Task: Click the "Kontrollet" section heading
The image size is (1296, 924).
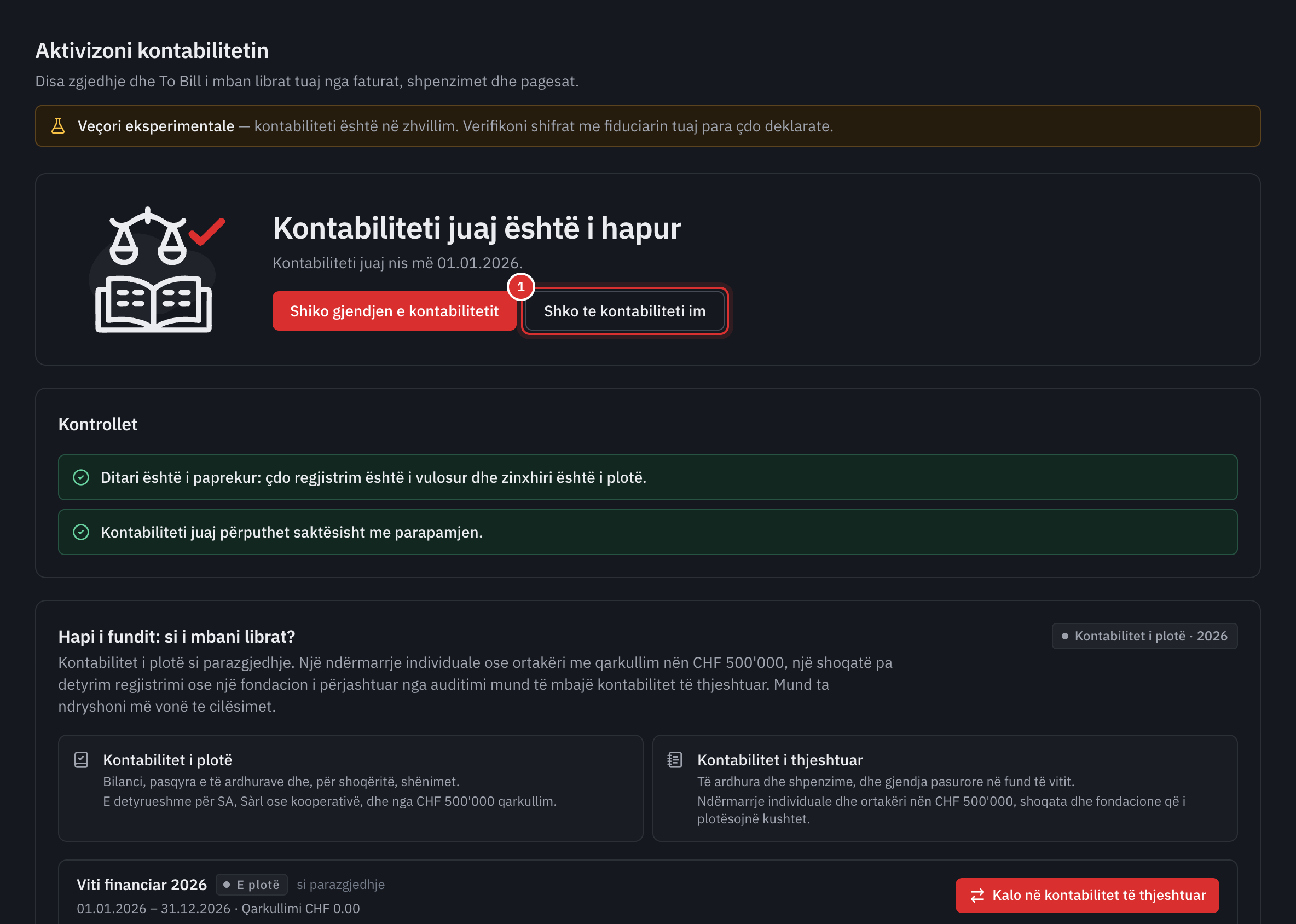Action: (x=98, y=424)
